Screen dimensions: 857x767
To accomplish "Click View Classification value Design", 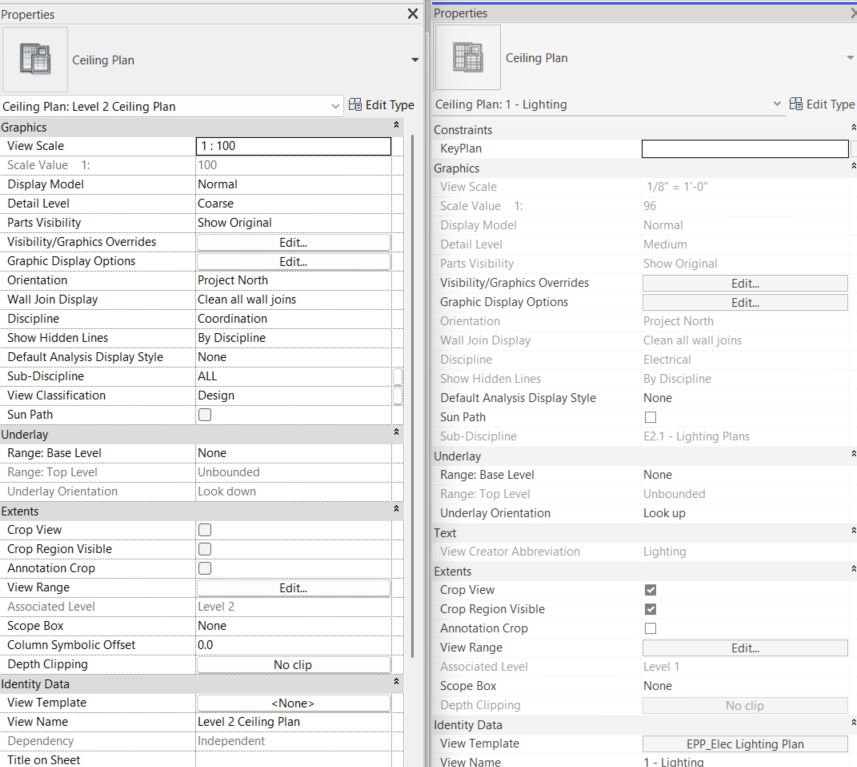I will pyautogui.click(x=294, y=395).
